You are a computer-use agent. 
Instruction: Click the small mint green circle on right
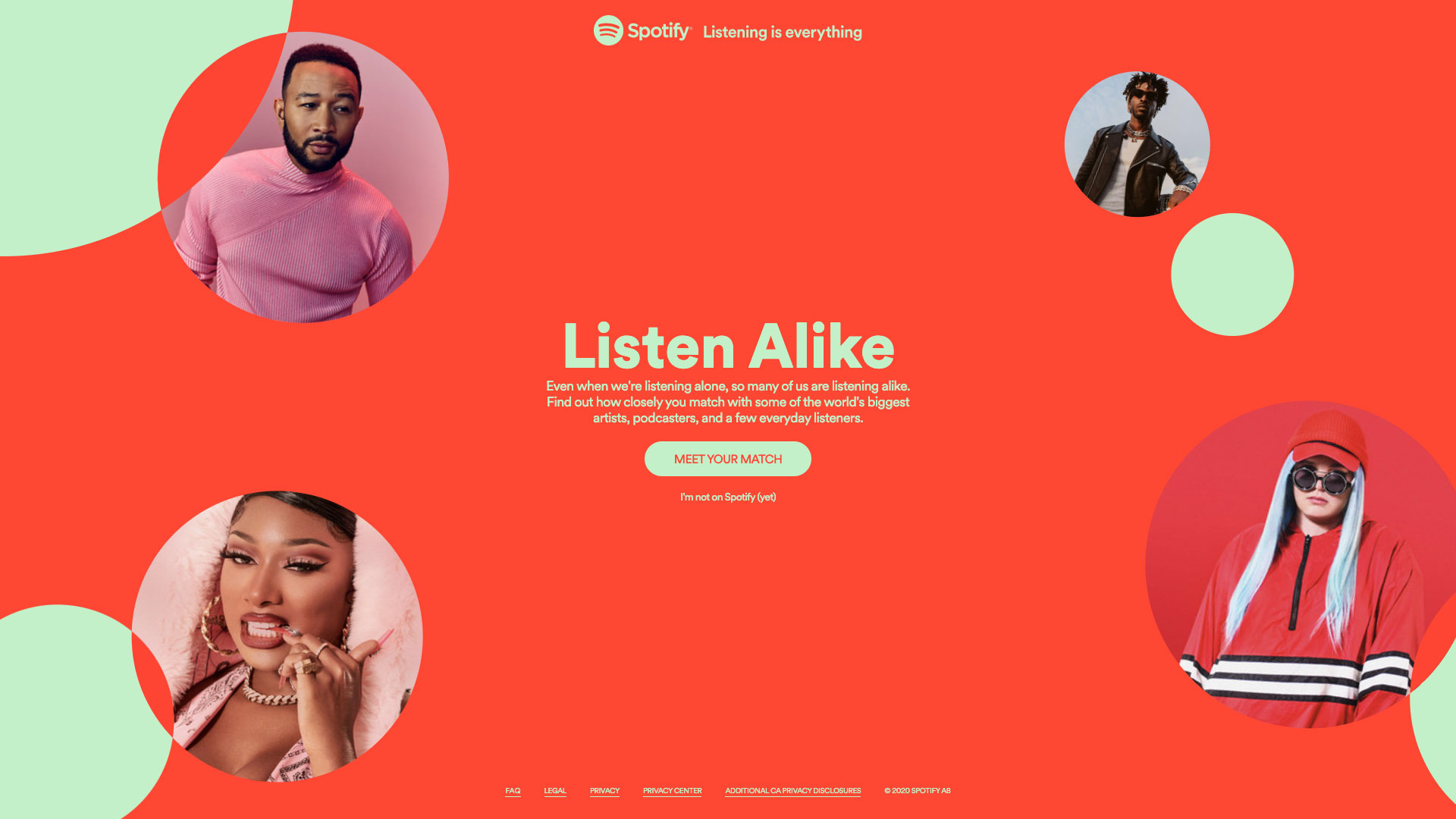1232,275
